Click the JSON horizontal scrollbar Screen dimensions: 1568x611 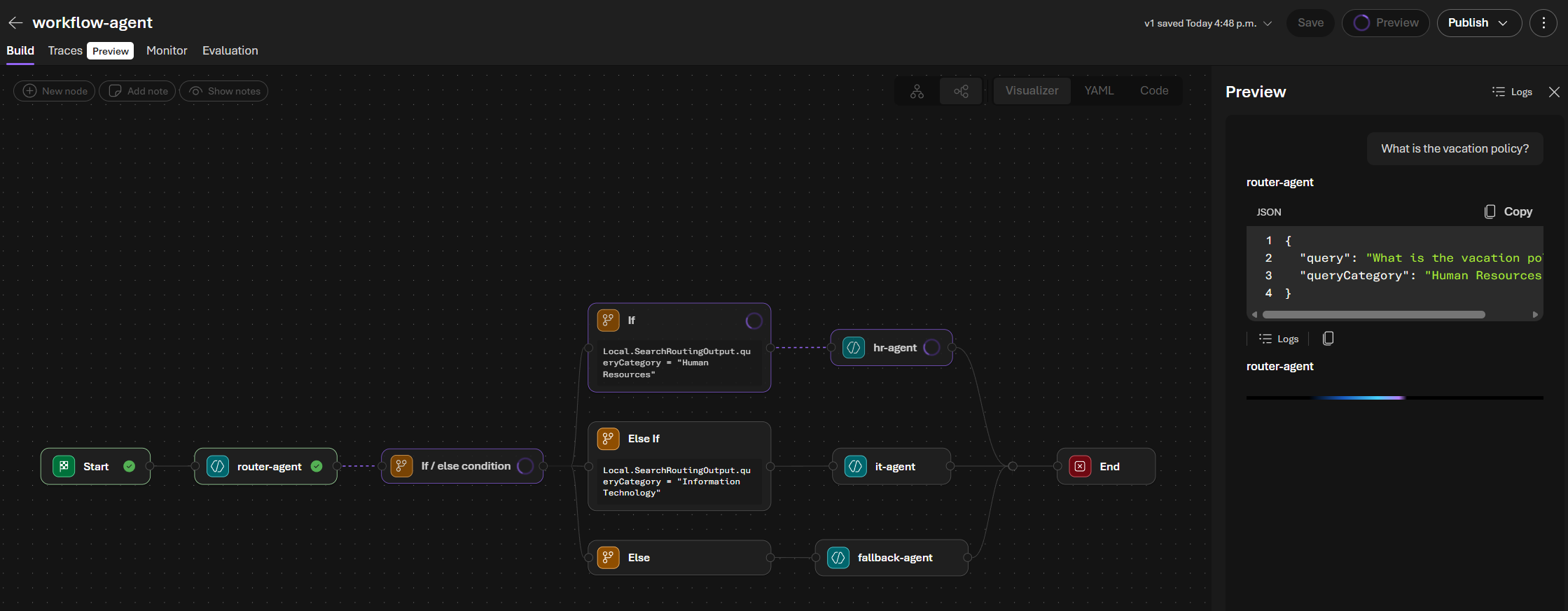tap(1373, 314)
